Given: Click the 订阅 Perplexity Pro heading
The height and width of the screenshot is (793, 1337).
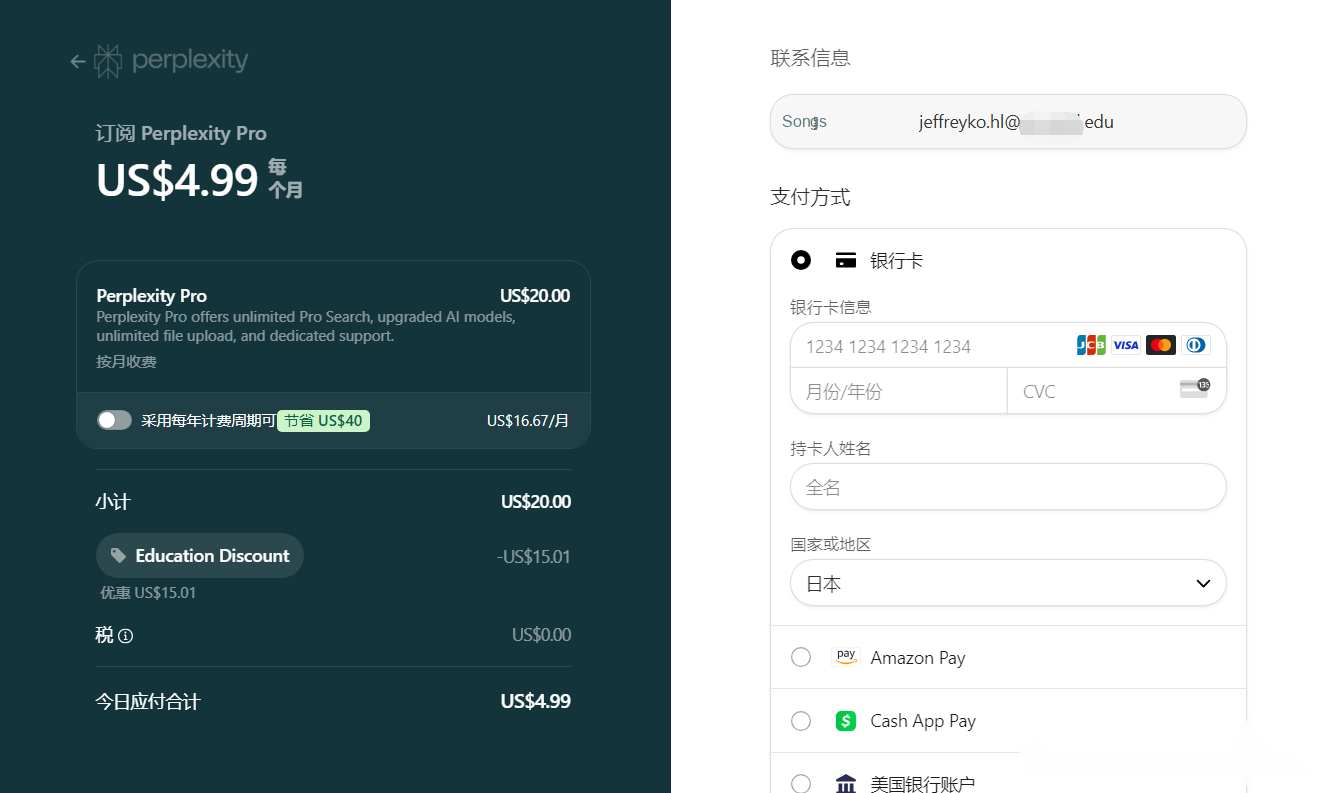Looking at the screenshot, I should pos(181,134).
